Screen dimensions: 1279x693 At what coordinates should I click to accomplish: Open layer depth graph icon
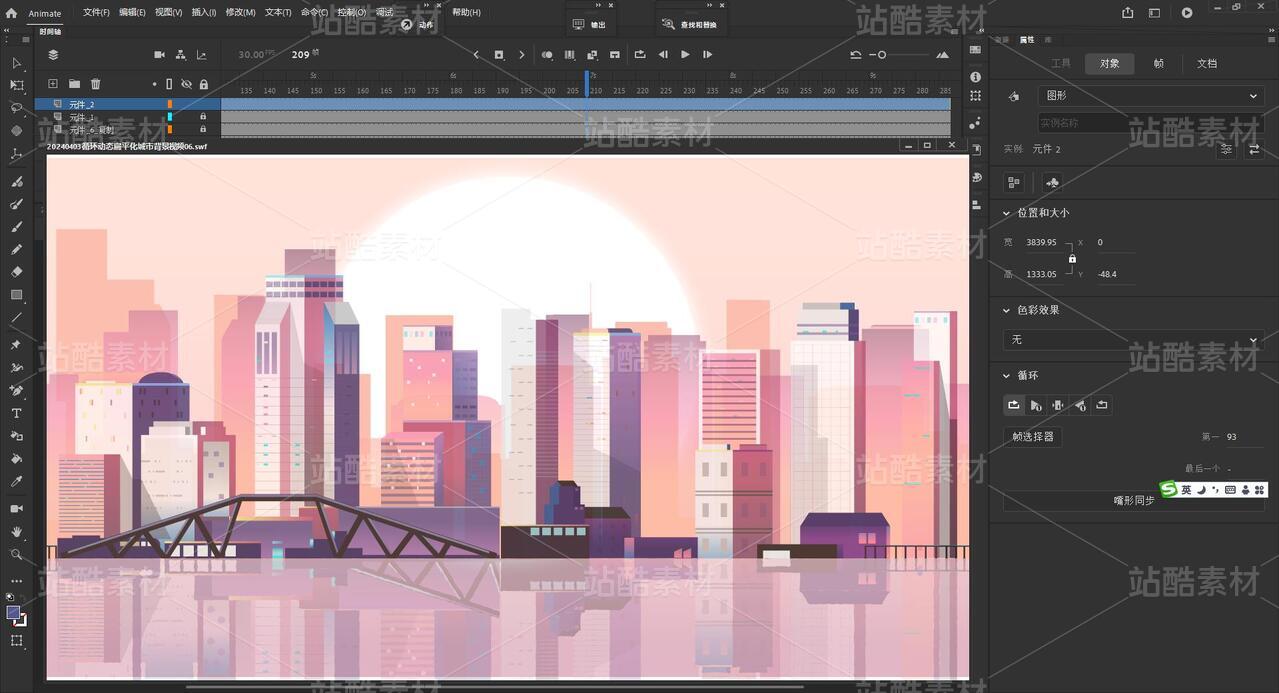[x=201, y=54]
